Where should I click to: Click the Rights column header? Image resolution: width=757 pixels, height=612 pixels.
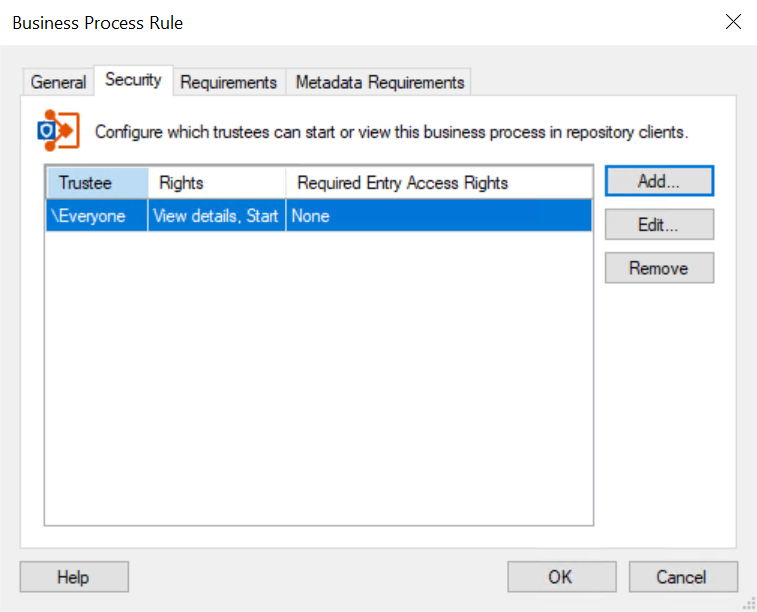[216, 183]
